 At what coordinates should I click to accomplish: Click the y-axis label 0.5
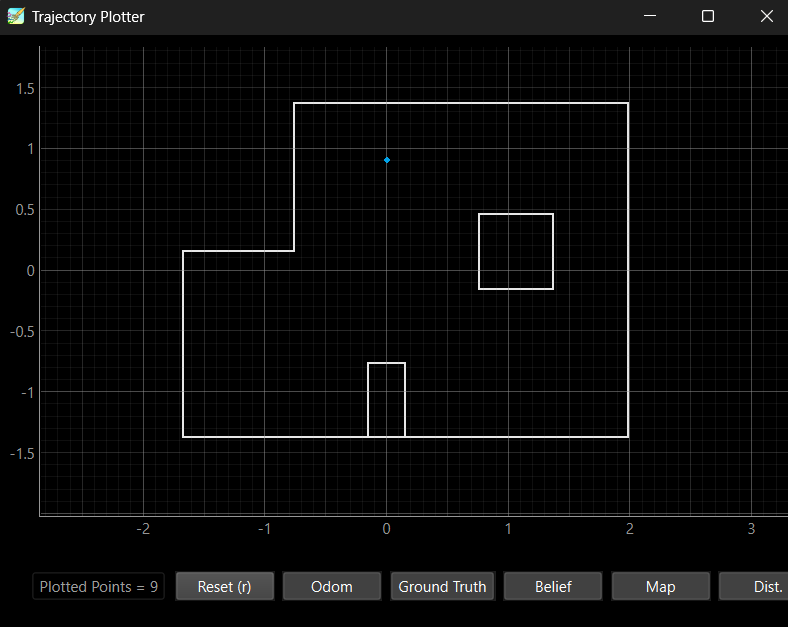click(x=25, y=210)
